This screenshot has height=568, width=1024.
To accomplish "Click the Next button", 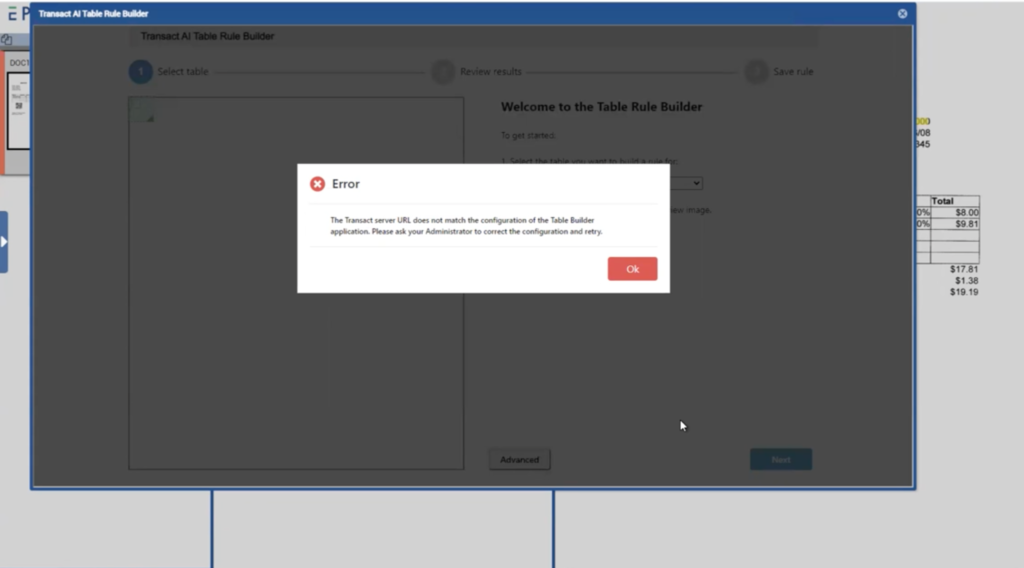I will 780,460.
